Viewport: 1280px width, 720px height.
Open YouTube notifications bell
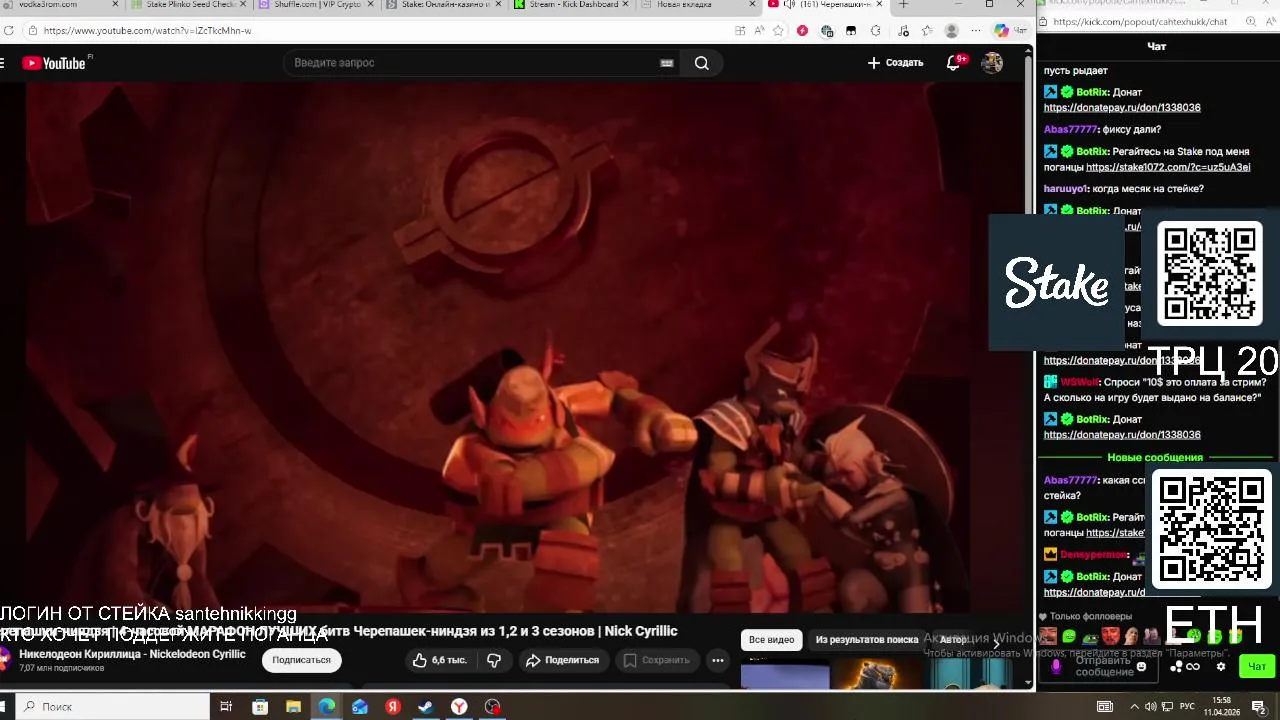(x=954, y=63)
